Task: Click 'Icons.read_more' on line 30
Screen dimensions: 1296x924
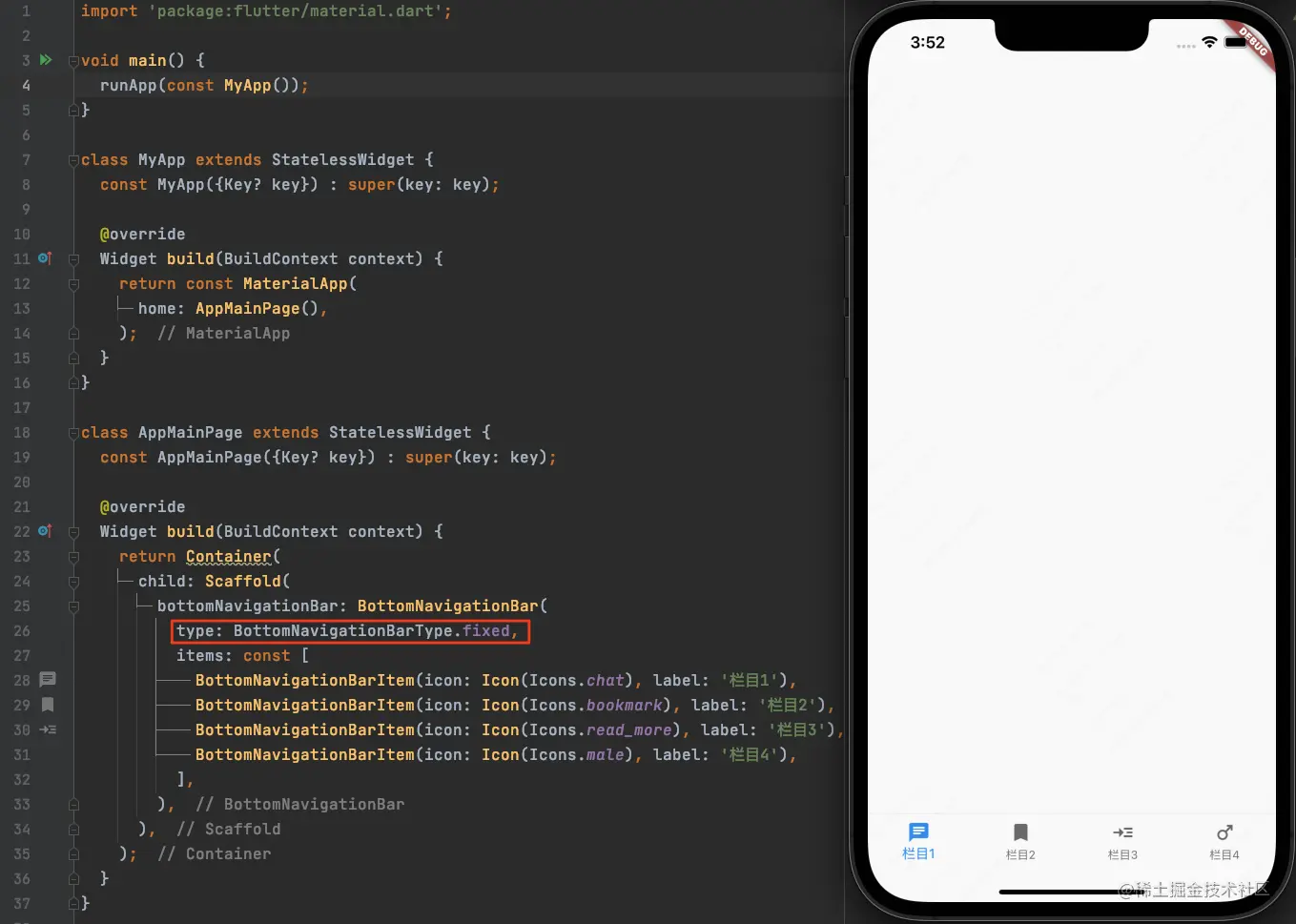Action: [600, 729]
